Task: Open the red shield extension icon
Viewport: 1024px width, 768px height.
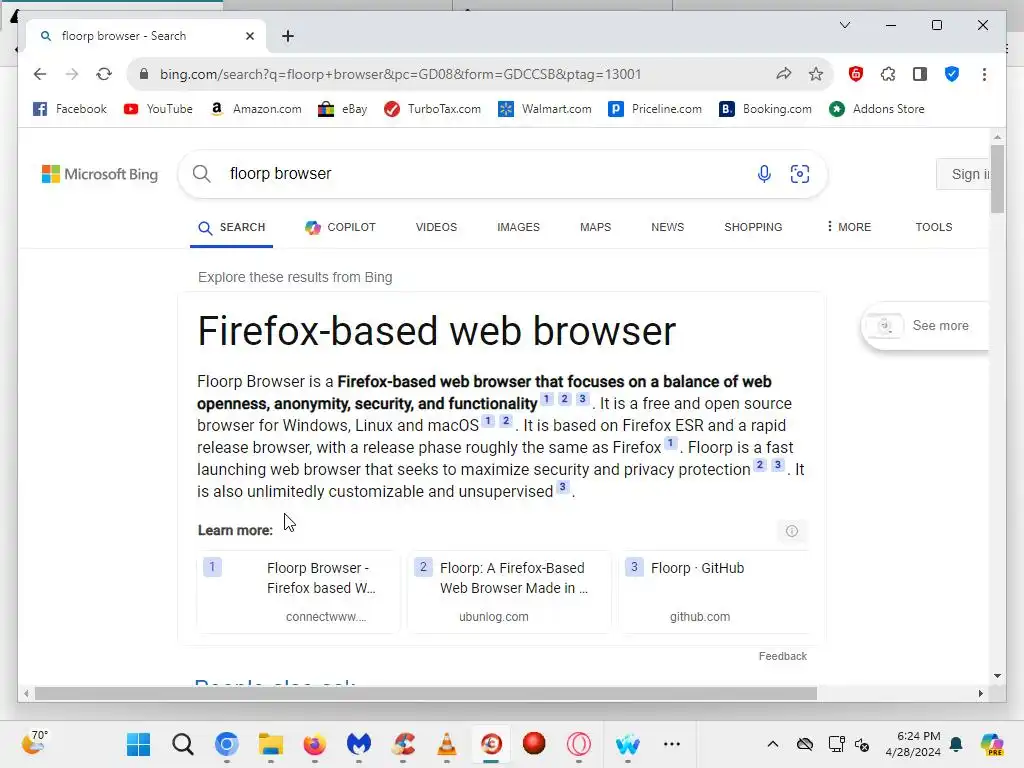Action: [856, 74]
